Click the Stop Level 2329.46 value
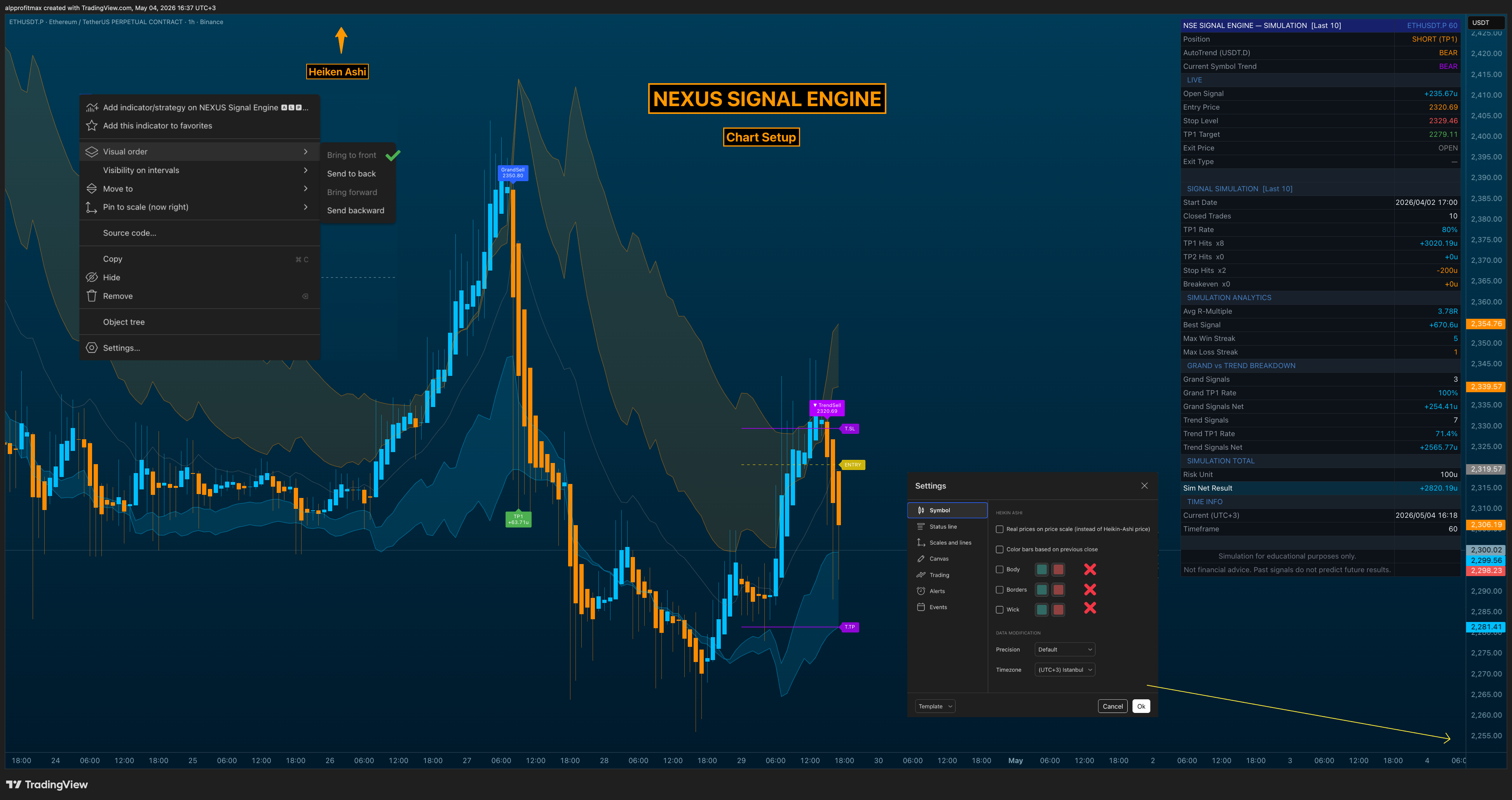The height and width of the screenshot is (800, 1512). pyautogui.click(x=1443, y=121)
